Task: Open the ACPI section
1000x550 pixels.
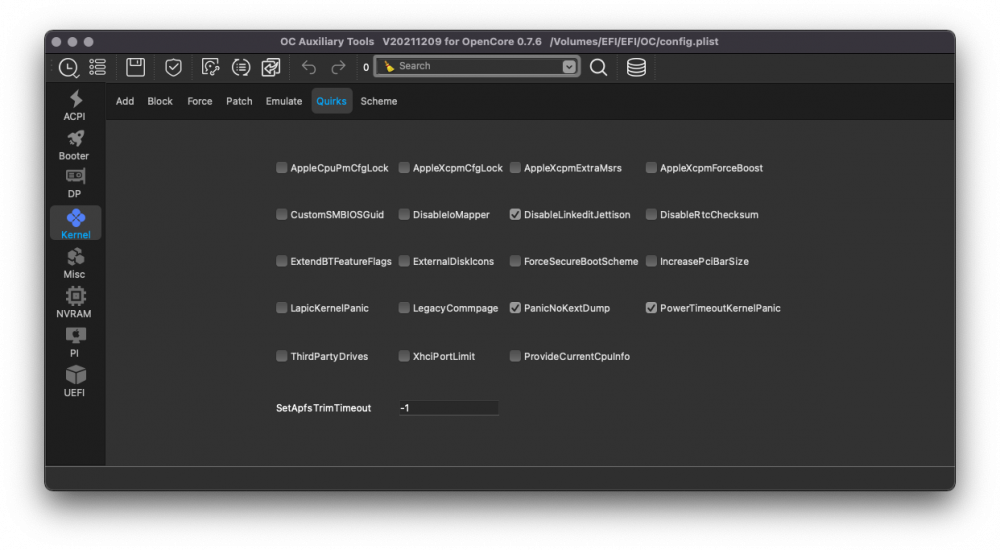Action: pyautogui.click(x=75, y=106)
